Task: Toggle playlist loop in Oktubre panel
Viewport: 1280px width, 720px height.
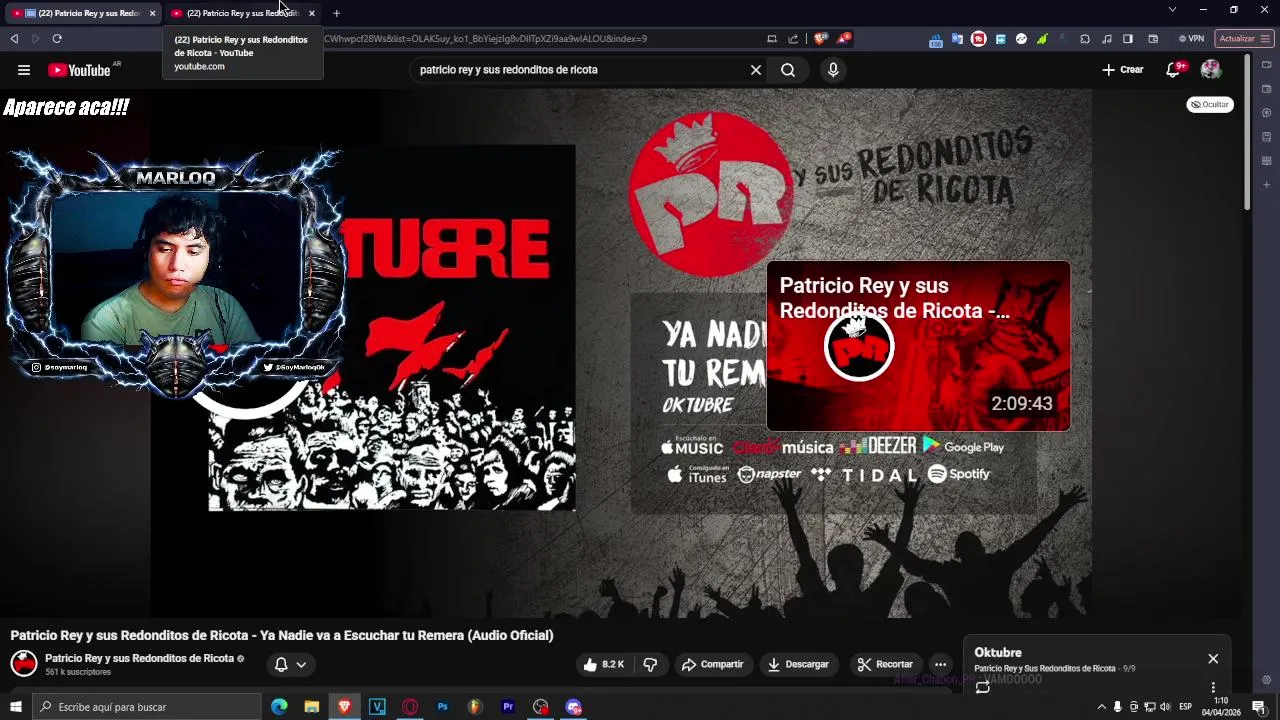Action: [x=983, y=686]
